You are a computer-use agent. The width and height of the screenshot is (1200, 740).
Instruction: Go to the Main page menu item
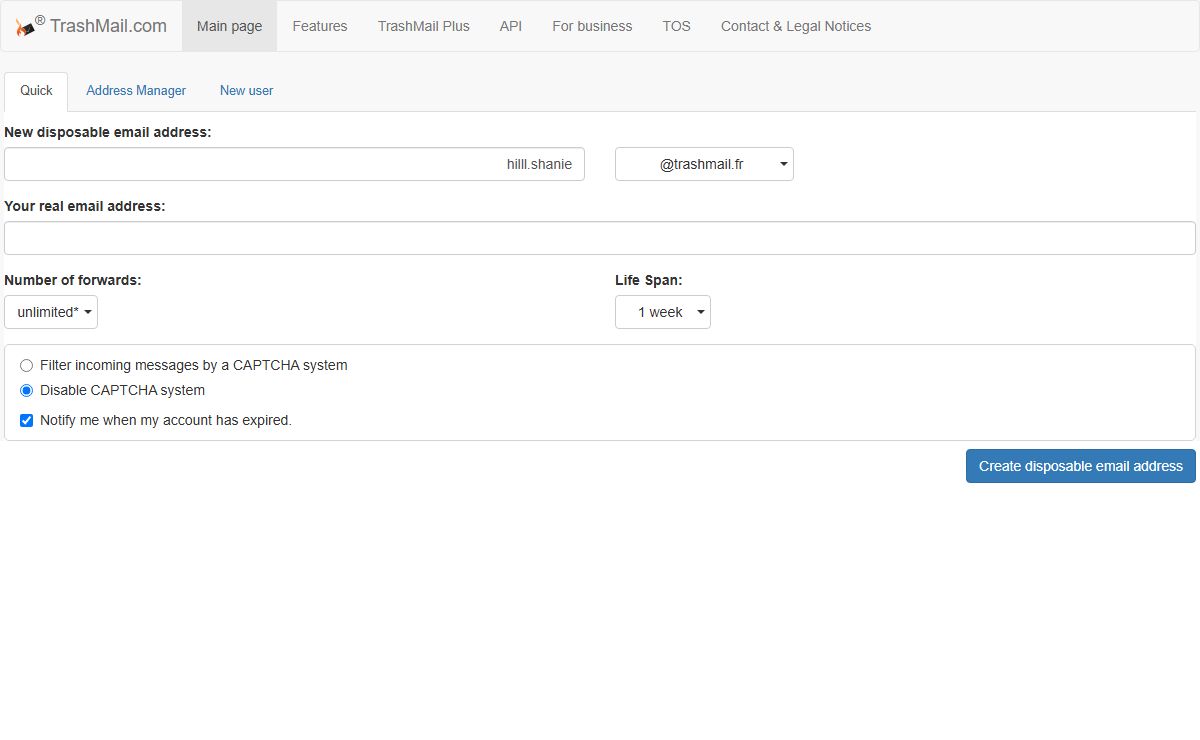(229, 26)
